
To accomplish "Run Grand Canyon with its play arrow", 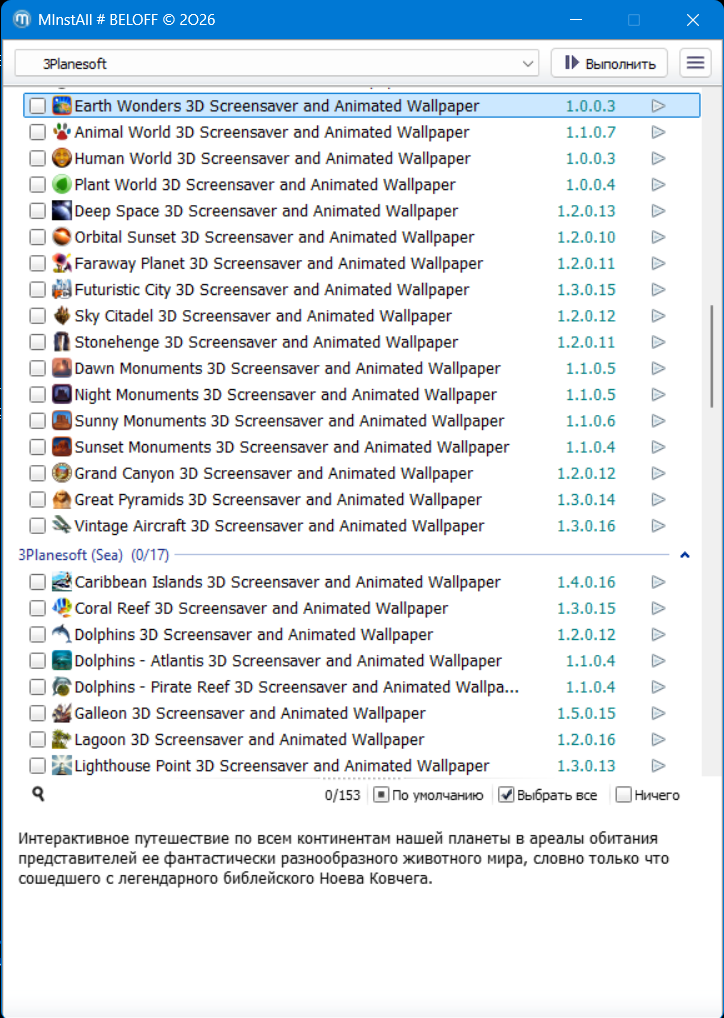I will 658,473.
